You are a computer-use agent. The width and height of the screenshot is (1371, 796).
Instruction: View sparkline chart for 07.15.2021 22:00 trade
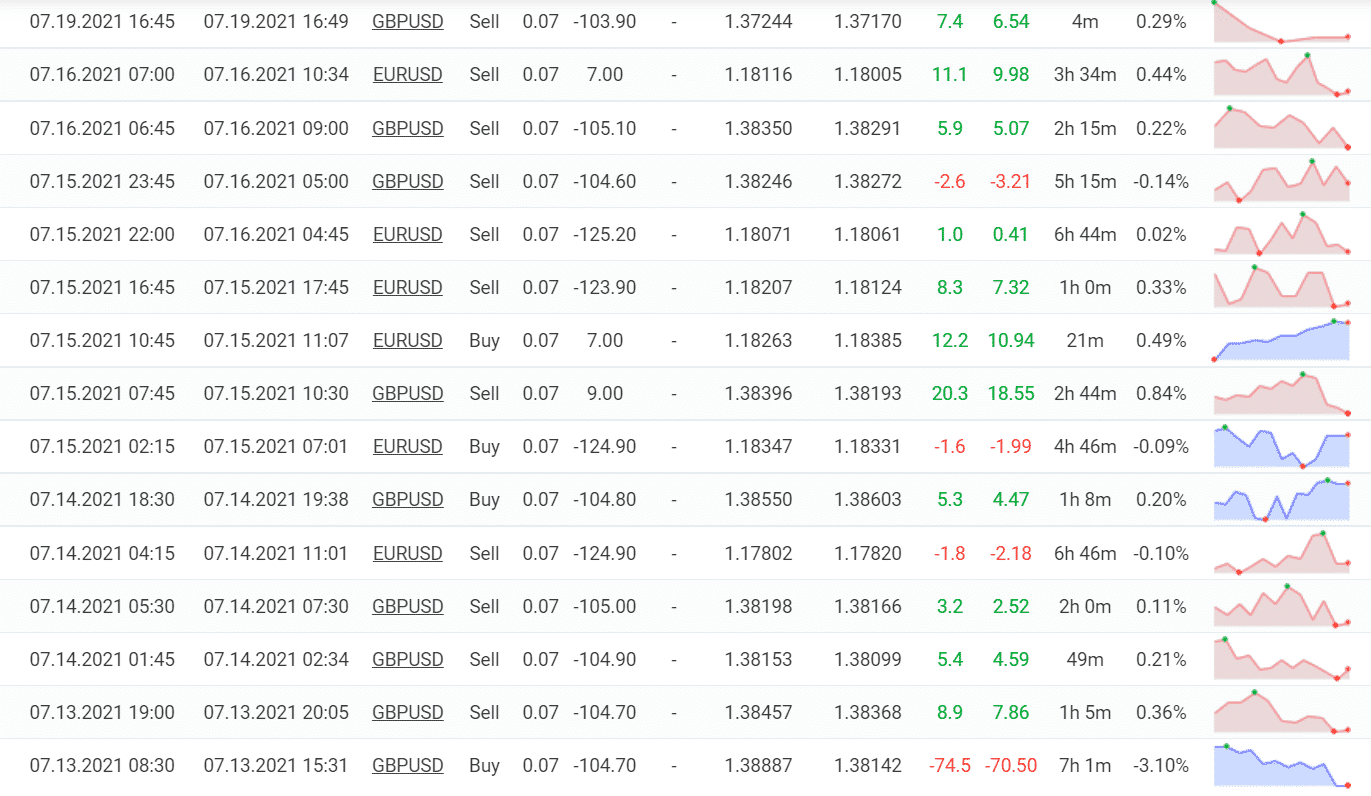[x=1282, y=233]
